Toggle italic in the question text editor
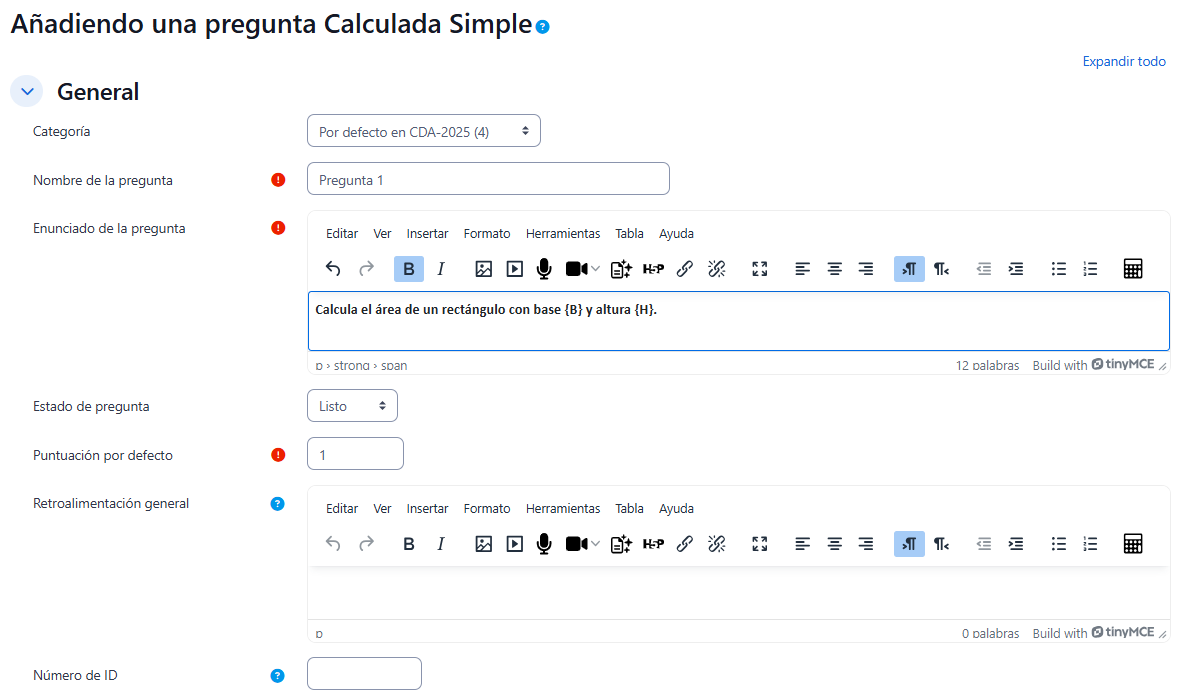 pyautogui.click(x=441, y=269)
